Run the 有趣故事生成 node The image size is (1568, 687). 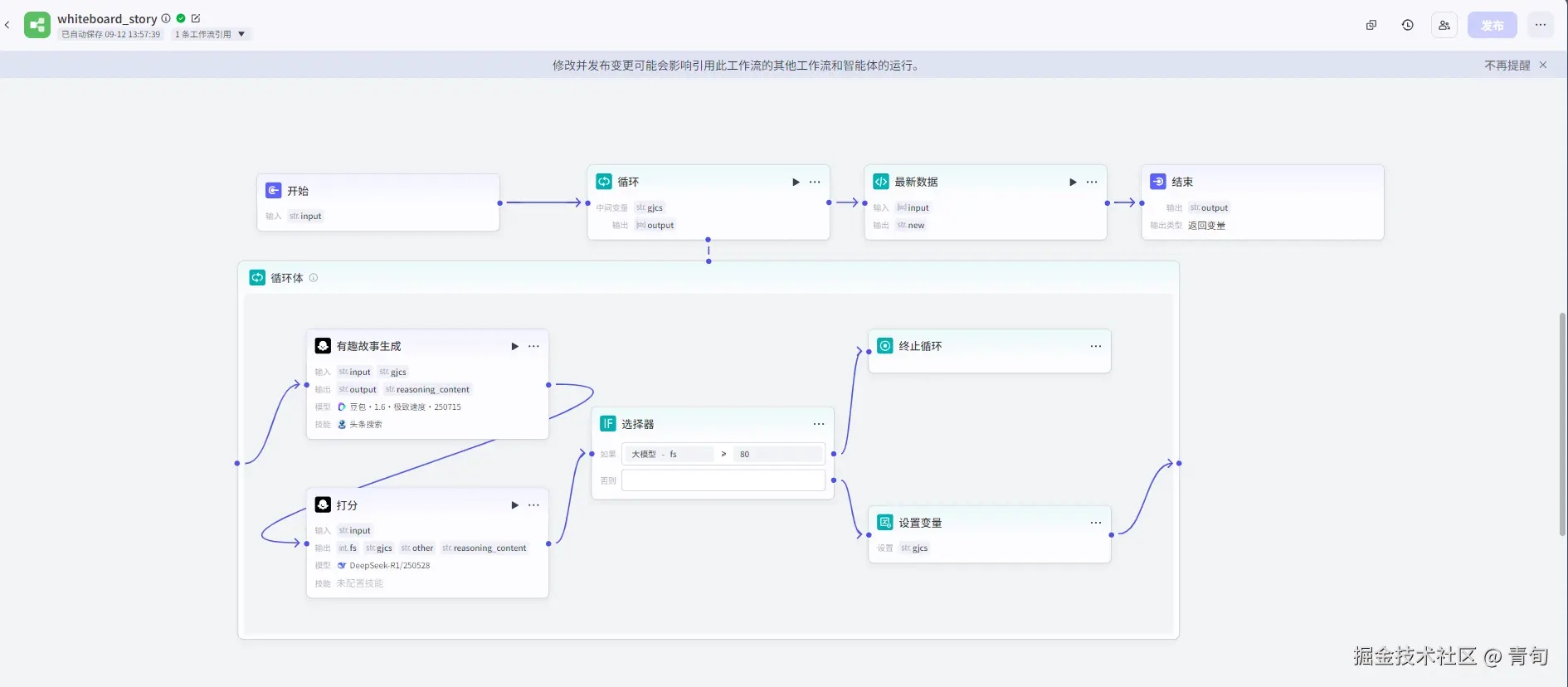(x=514, y=346)
